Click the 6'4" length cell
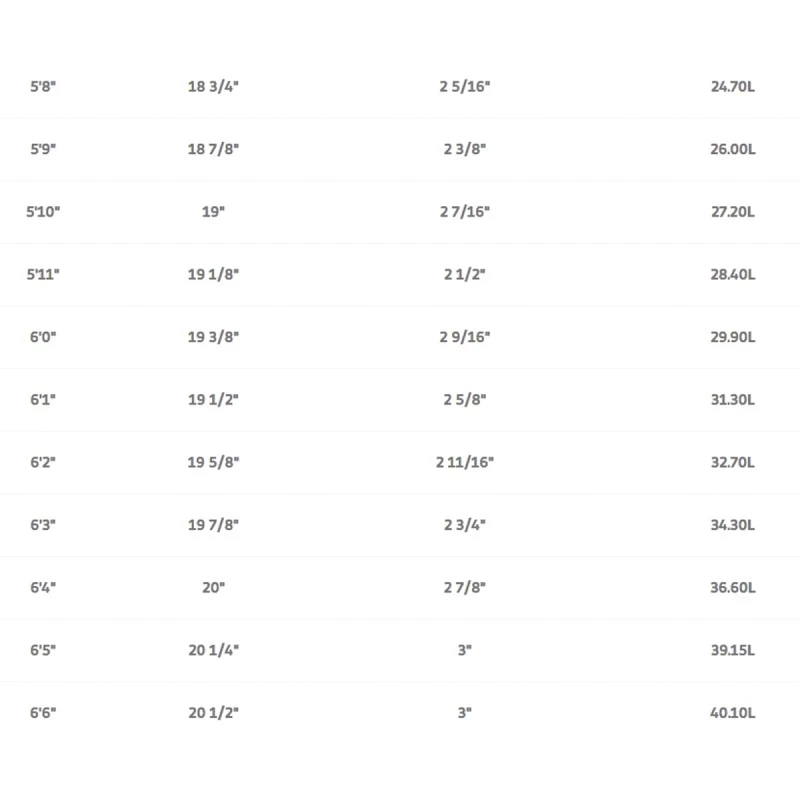 [43, 588]
